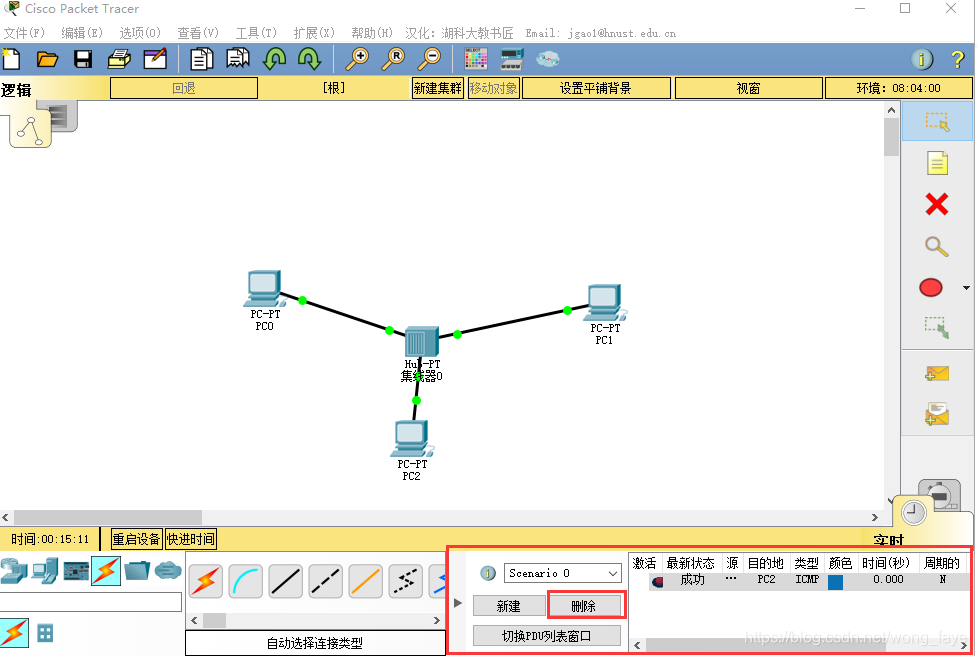Click the Zoom Out magnifier icon
The height and width of the screenshot is (656, 977).
pos(429,59)
